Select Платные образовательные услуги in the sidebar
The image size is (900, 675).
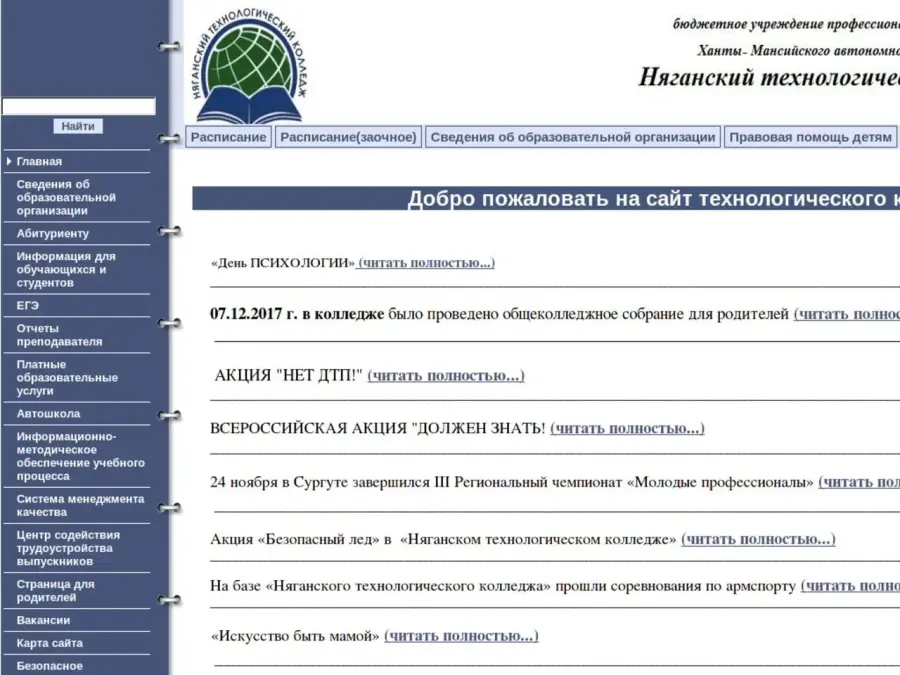click(x=66, y=378)
